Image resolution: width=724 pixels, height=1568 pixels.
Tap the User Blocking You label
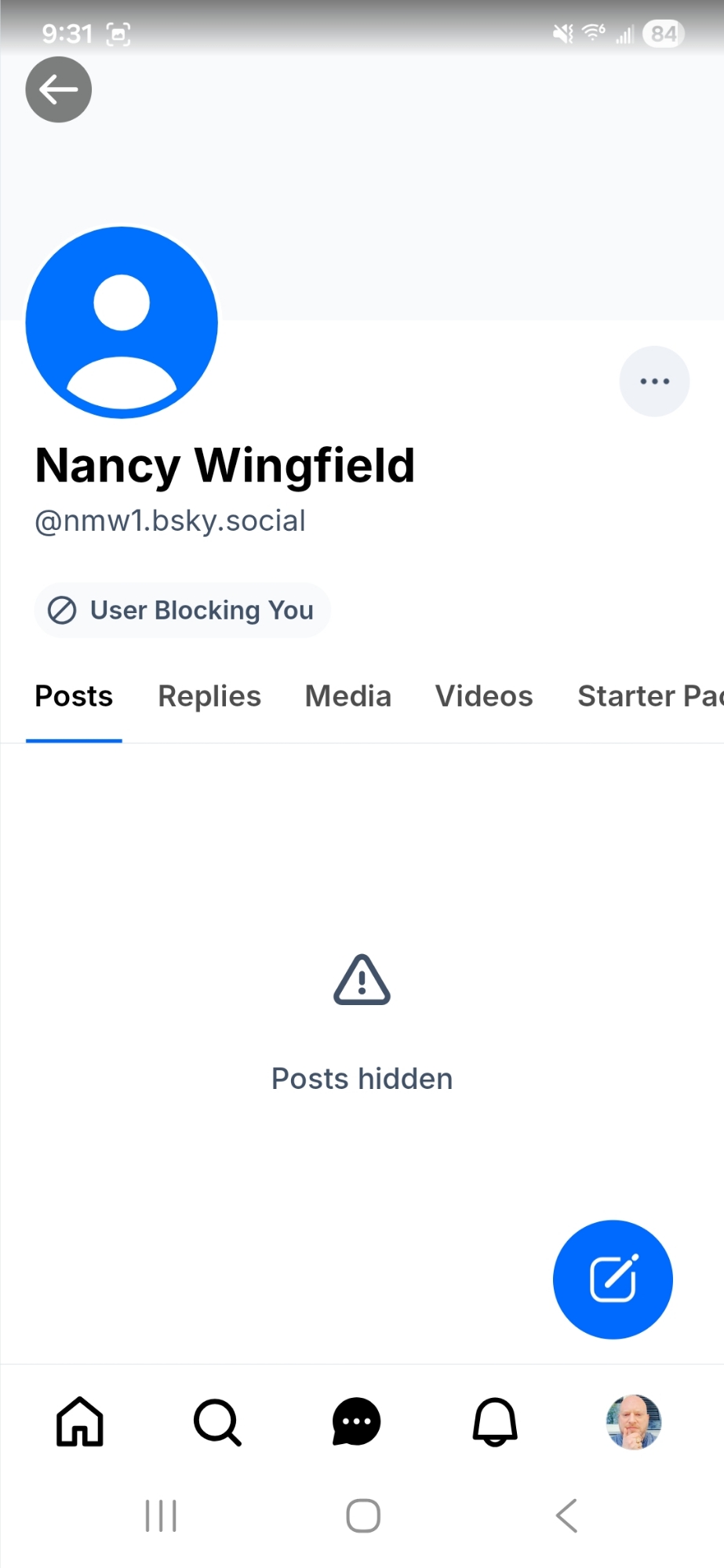183,610
